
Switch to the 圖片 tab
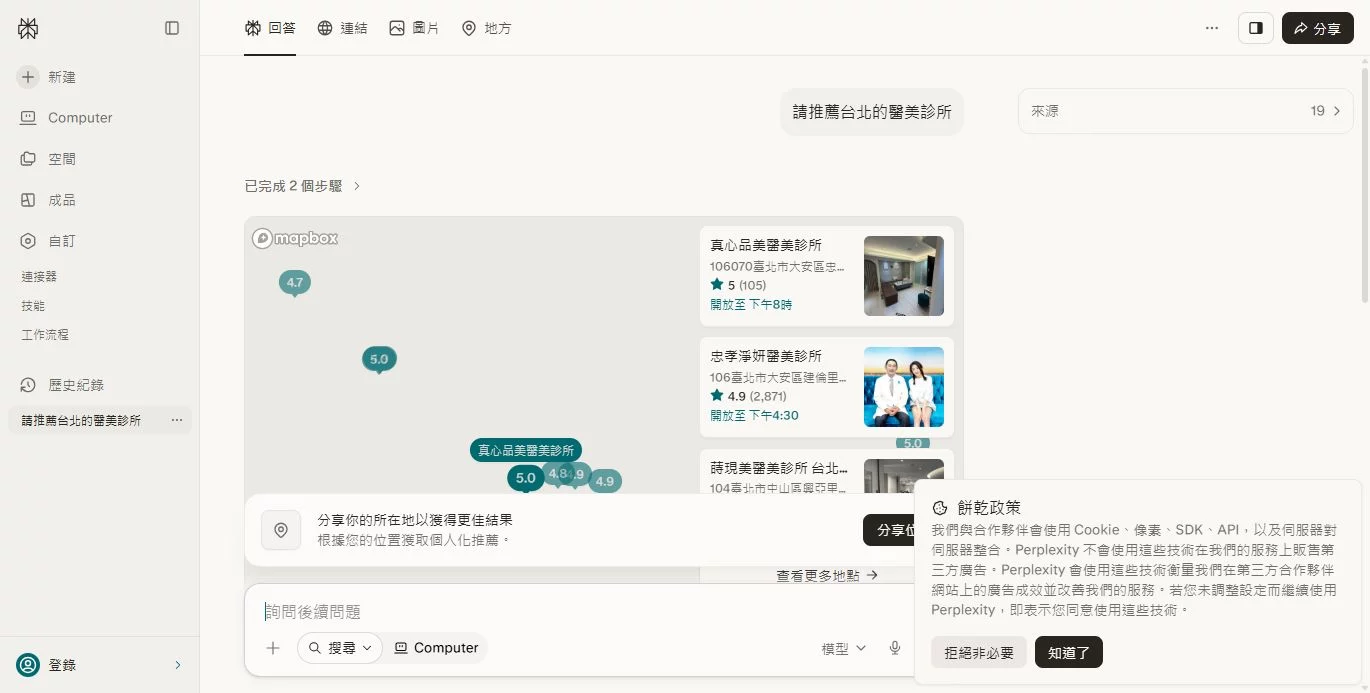pos(414,28)
